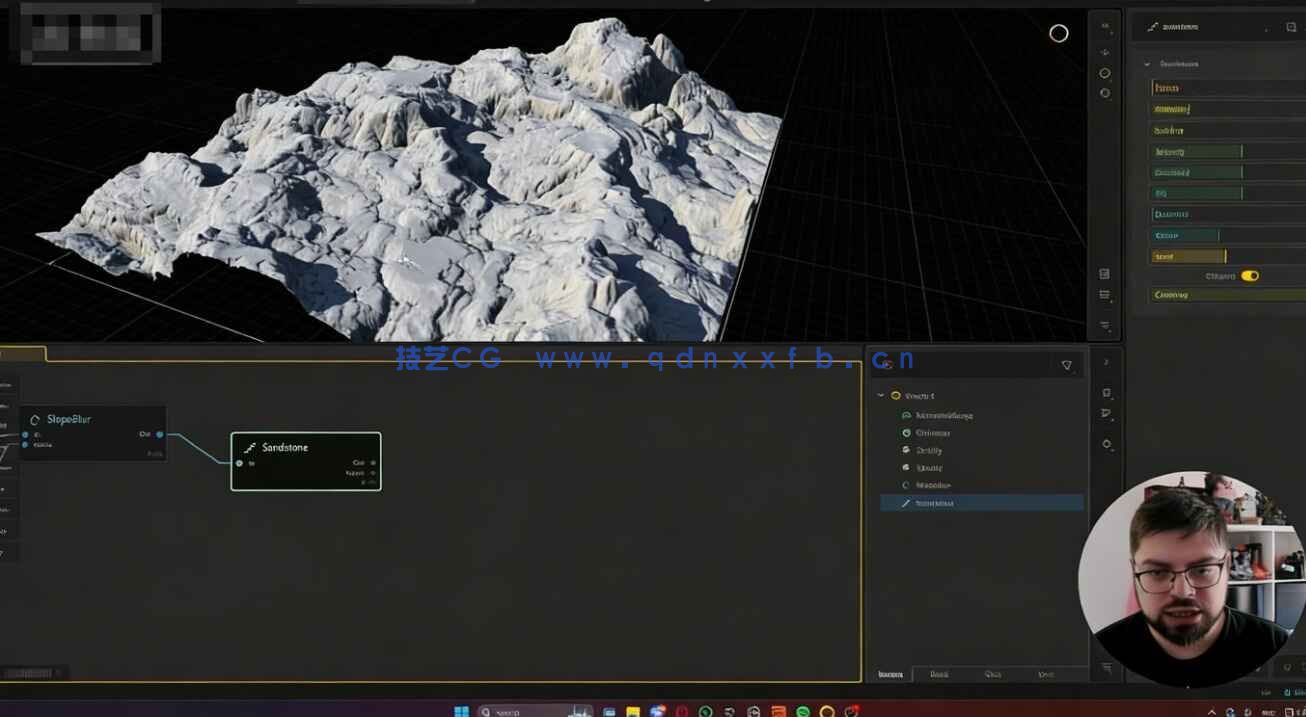Click the bottom icon of the viewport side toolbar
The height and width of the screenshot is (717, 1306).
(x=1104, y=325)
